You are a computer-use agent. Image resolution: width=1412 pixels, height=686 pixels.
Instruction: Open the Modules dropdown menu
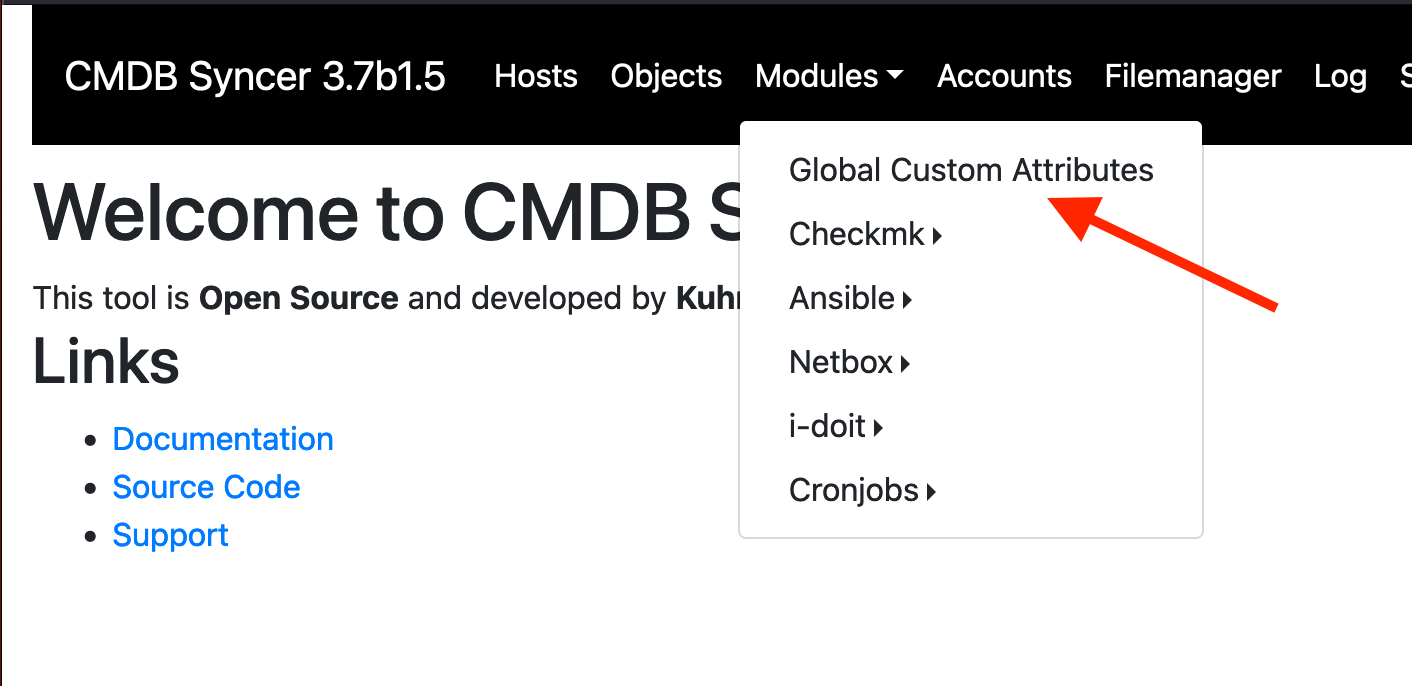tap(829, 77)
